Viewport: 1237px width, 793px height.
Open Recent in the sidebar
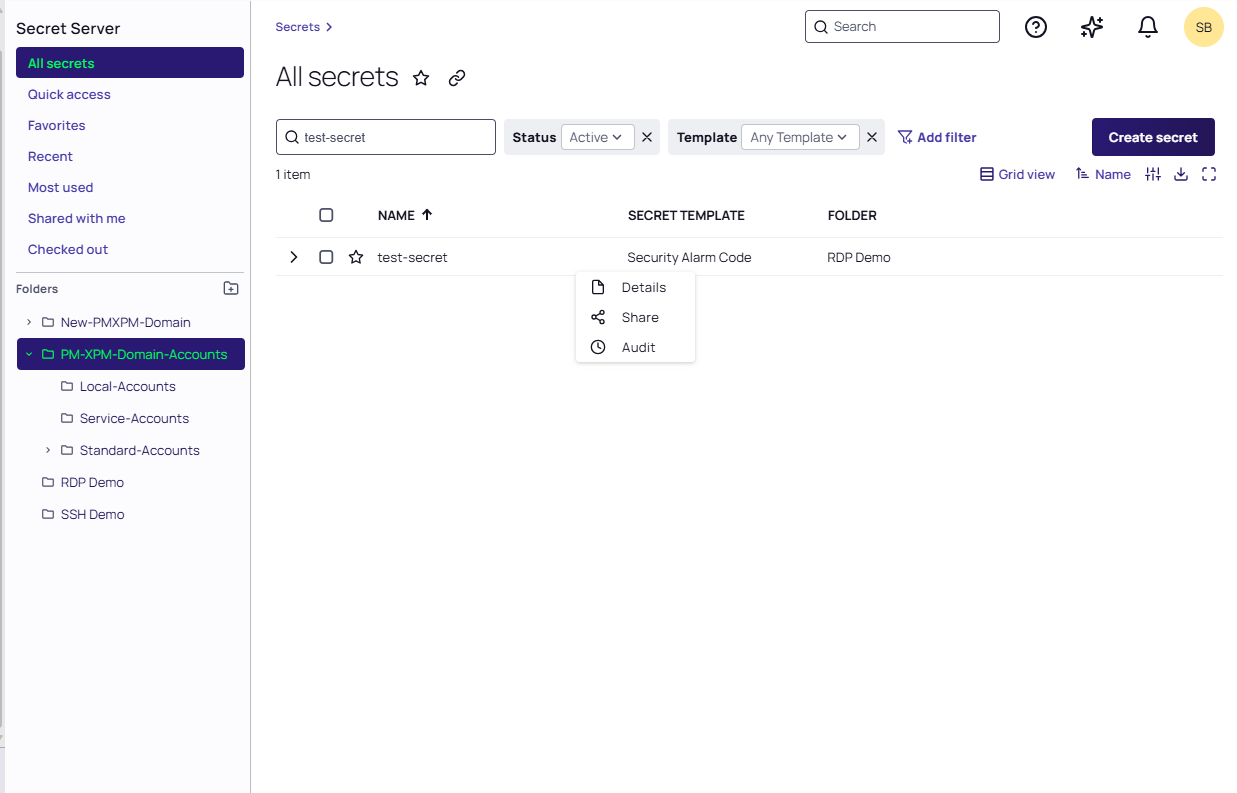[50, 156]
